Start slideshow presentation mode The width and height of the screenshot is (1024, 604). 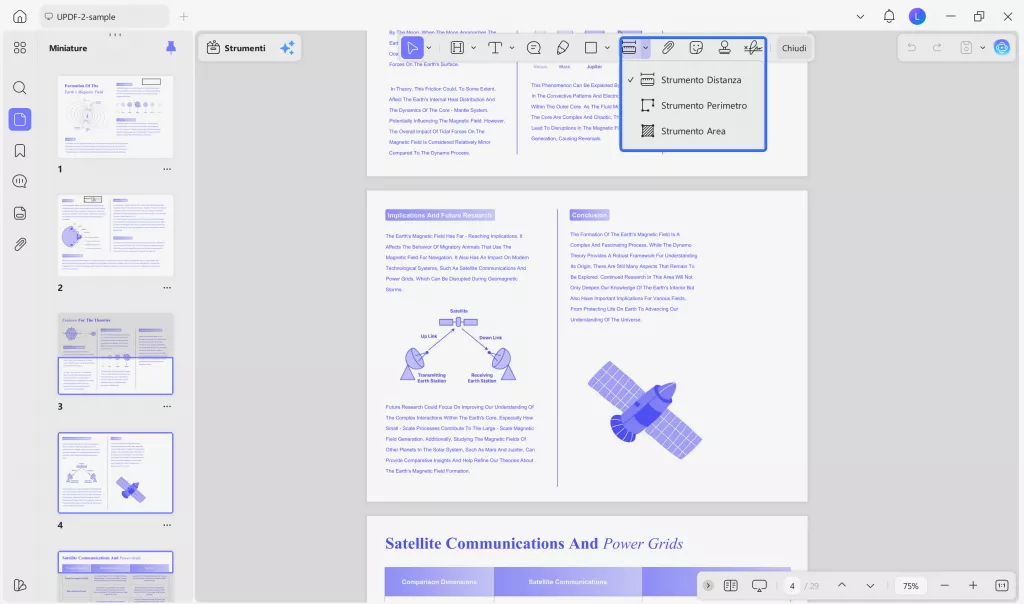(759, 586)
